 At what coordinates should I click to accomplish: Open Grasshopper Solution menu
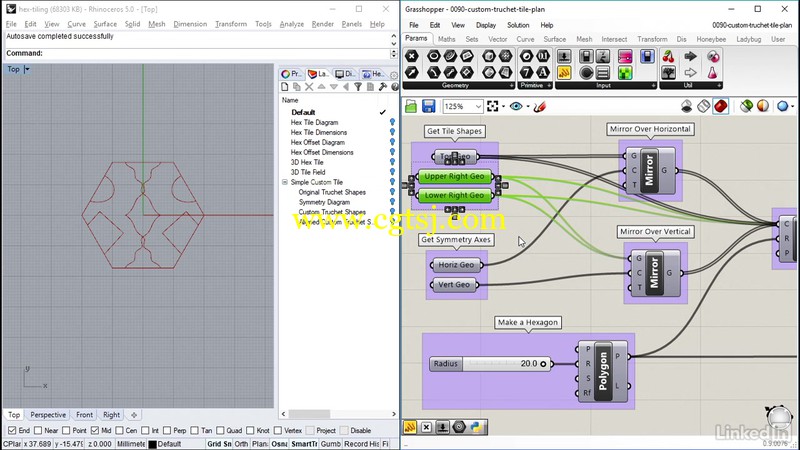[x=518, y=25]
